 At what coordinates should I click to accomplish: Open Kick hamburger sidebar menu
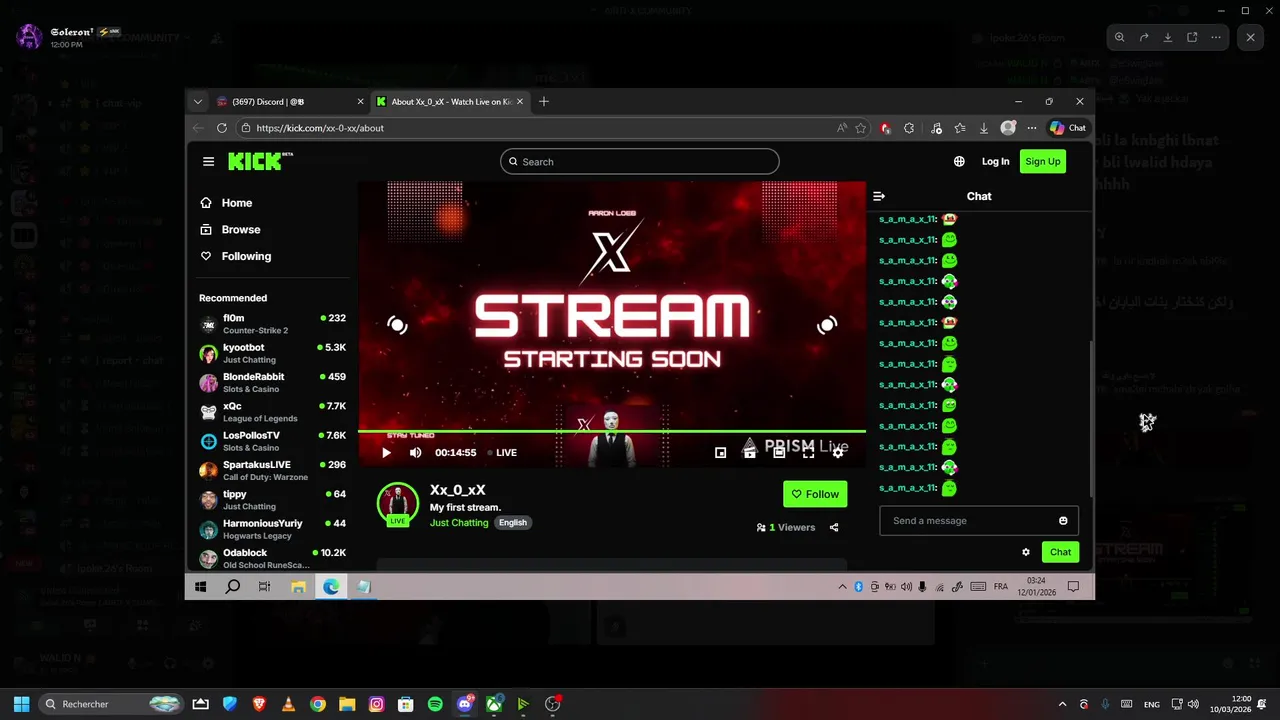[x=208, y=161]
